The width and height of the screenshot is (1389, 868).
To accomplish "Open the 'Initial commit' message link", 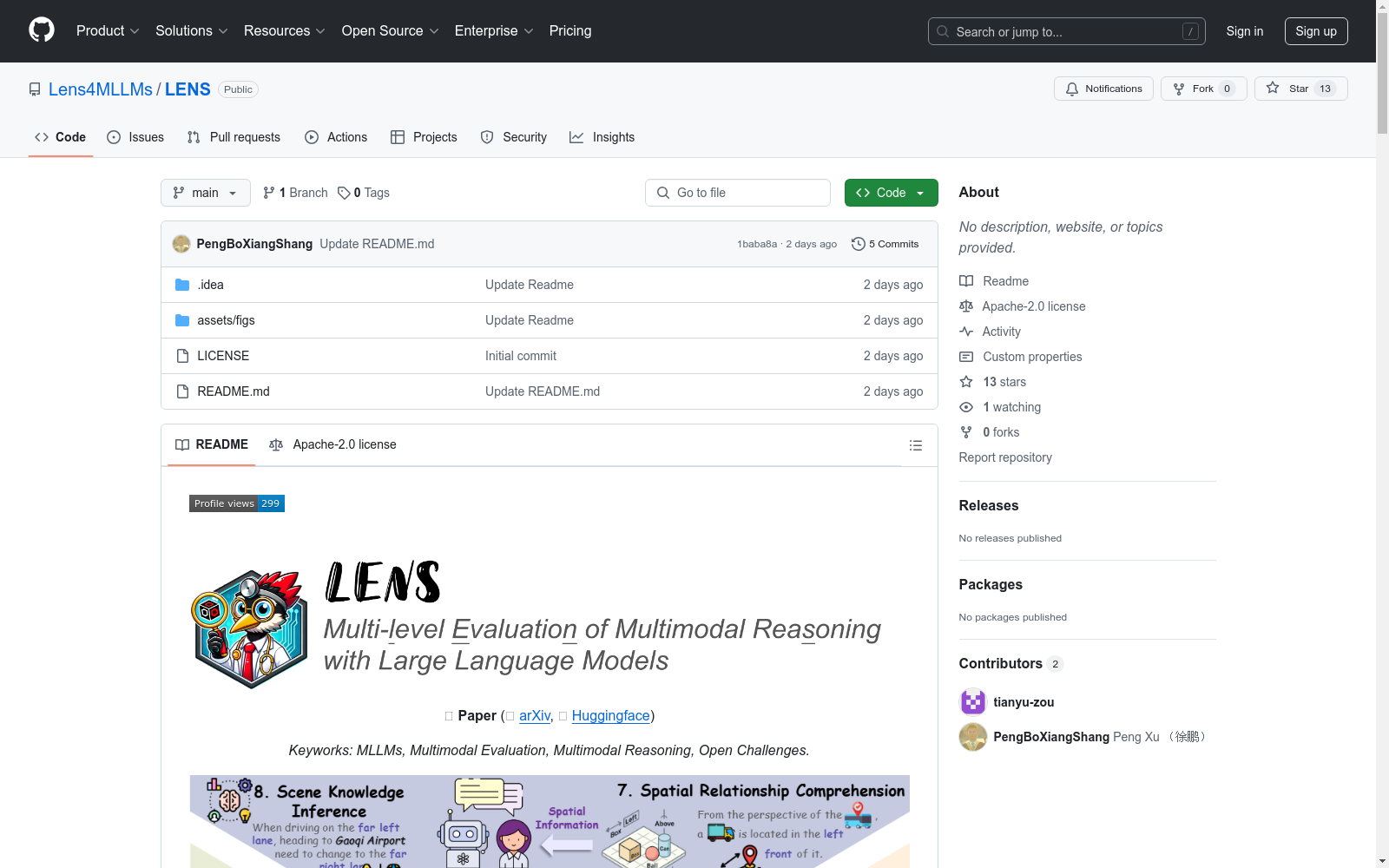I will [x=521, y=356].
